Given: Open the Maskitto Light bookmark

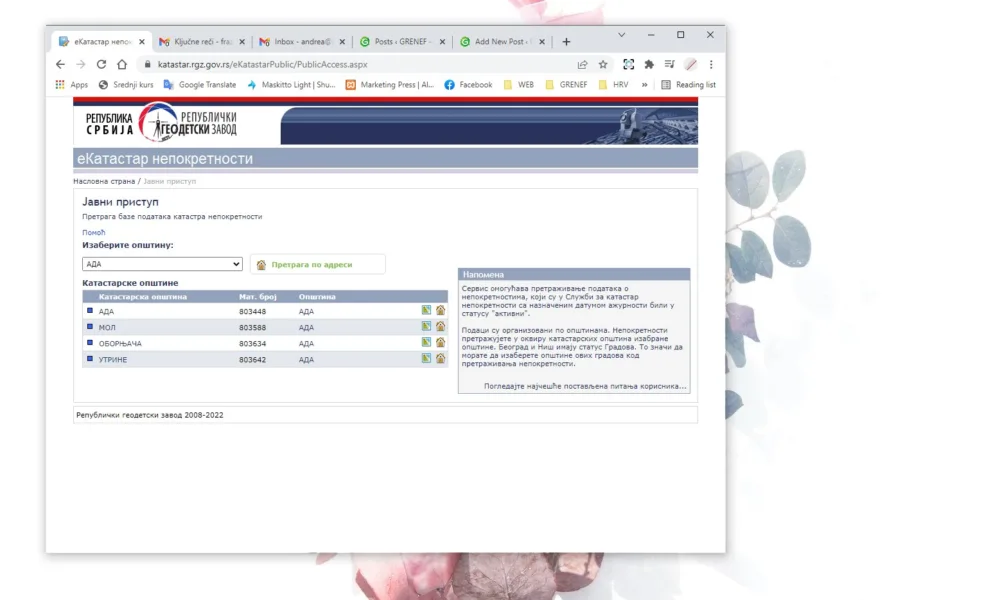Looking at the screenshot, I should click(x=291, y=85).
